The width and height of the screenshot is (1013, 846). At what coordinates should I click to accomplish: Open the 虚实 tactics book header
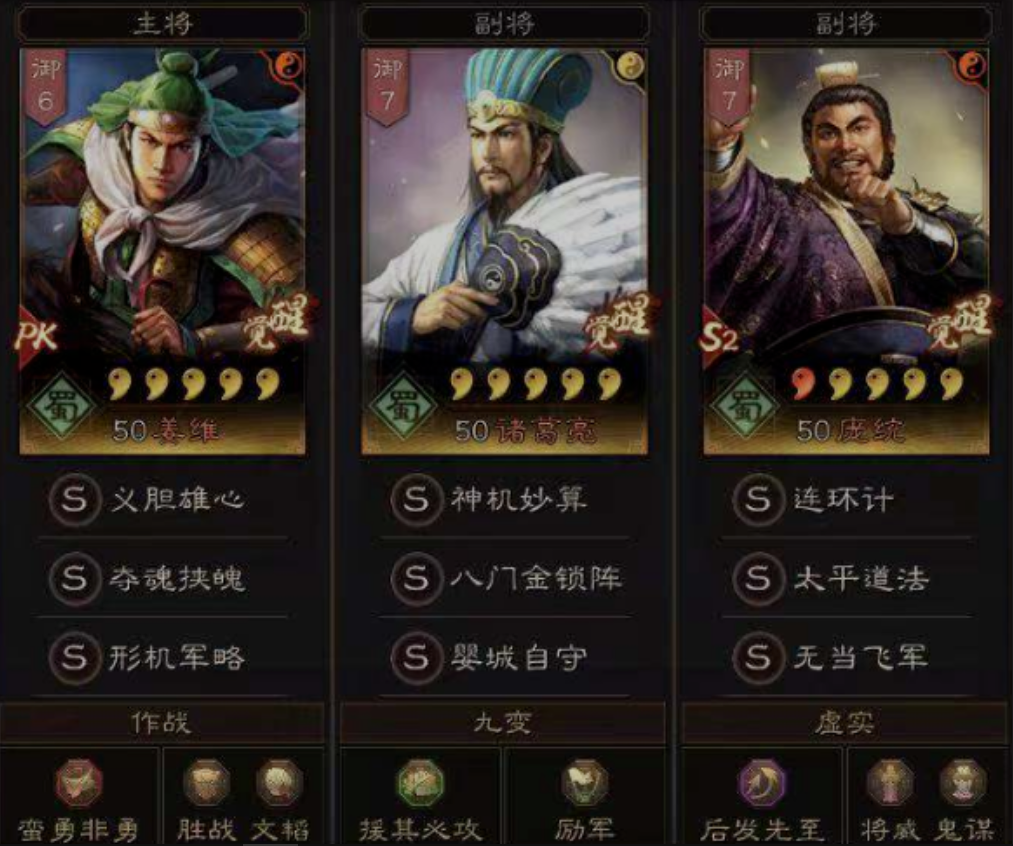click(846, 723)
